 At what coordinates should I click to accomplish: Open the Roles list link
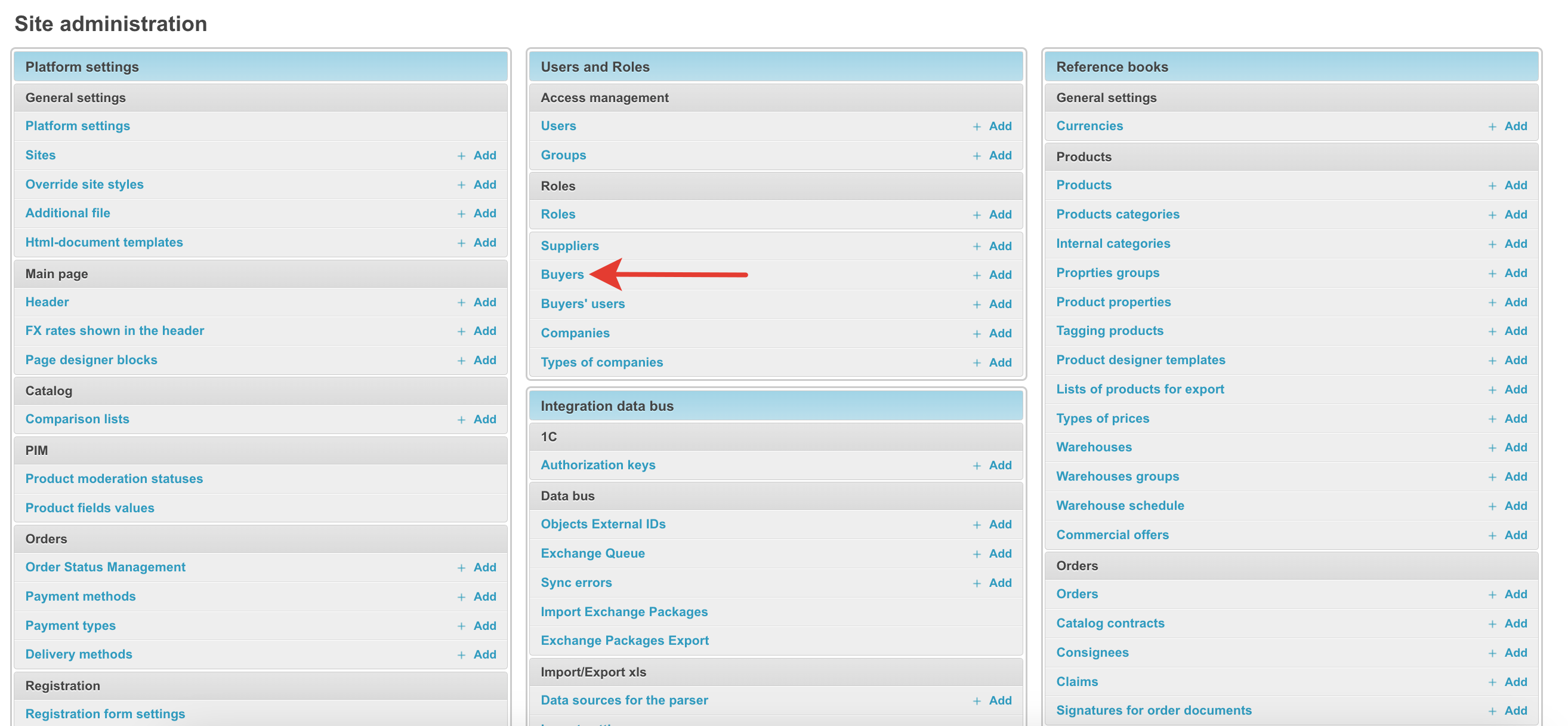557,214
